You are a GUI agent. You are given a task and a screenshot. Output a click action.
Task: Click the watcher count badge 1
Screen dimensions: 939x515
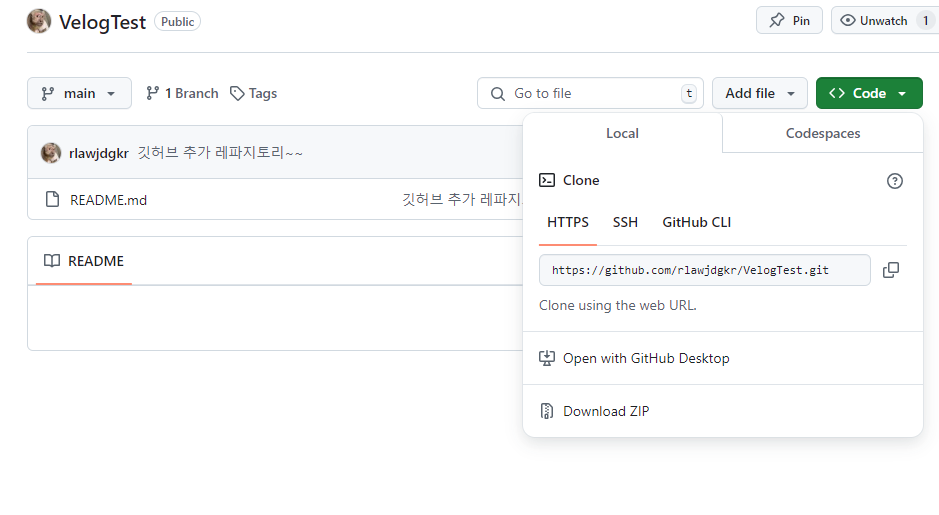pos(926,20)
